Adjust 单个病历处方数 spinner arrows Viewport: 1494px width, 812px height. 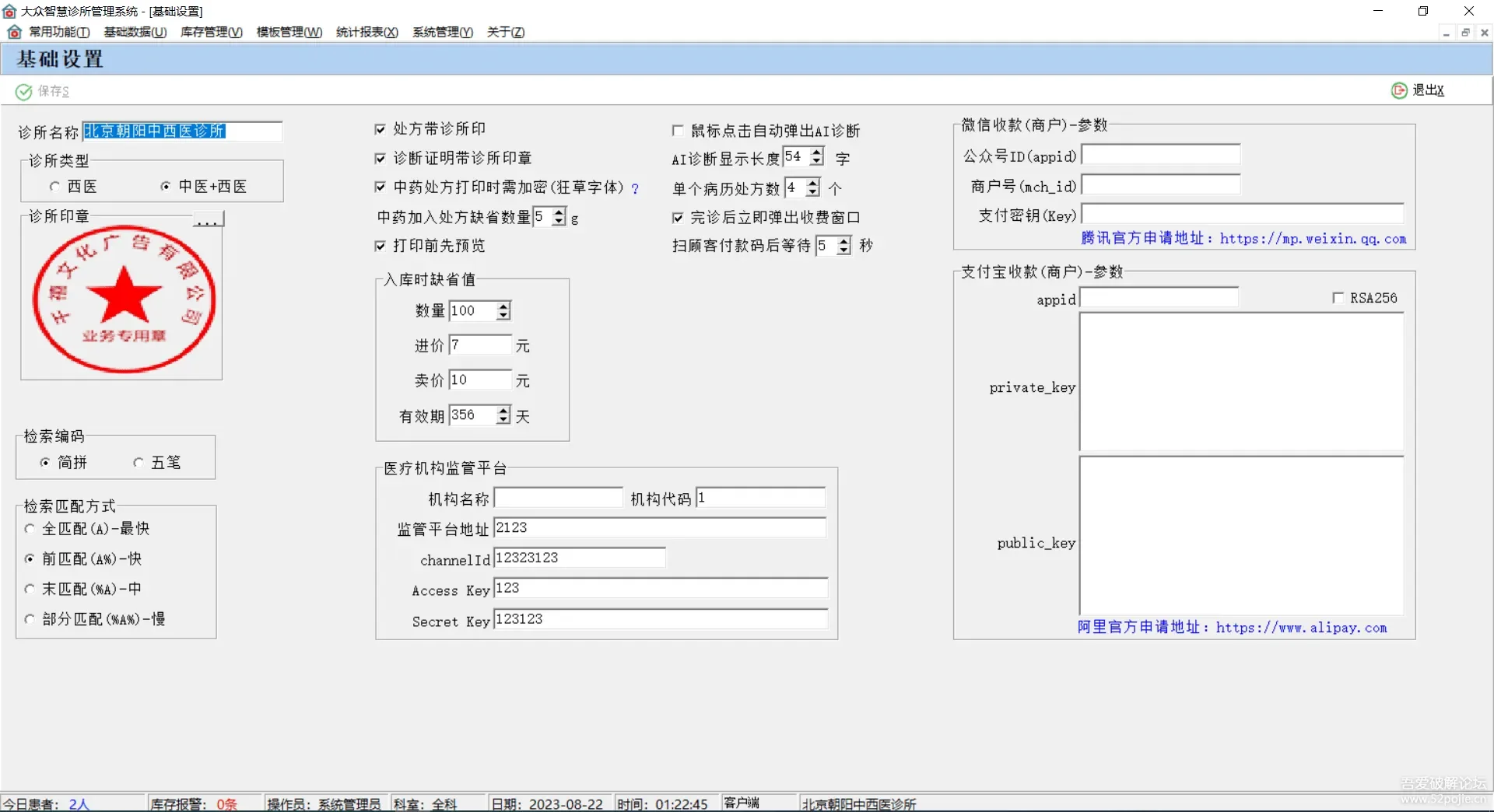813,187
